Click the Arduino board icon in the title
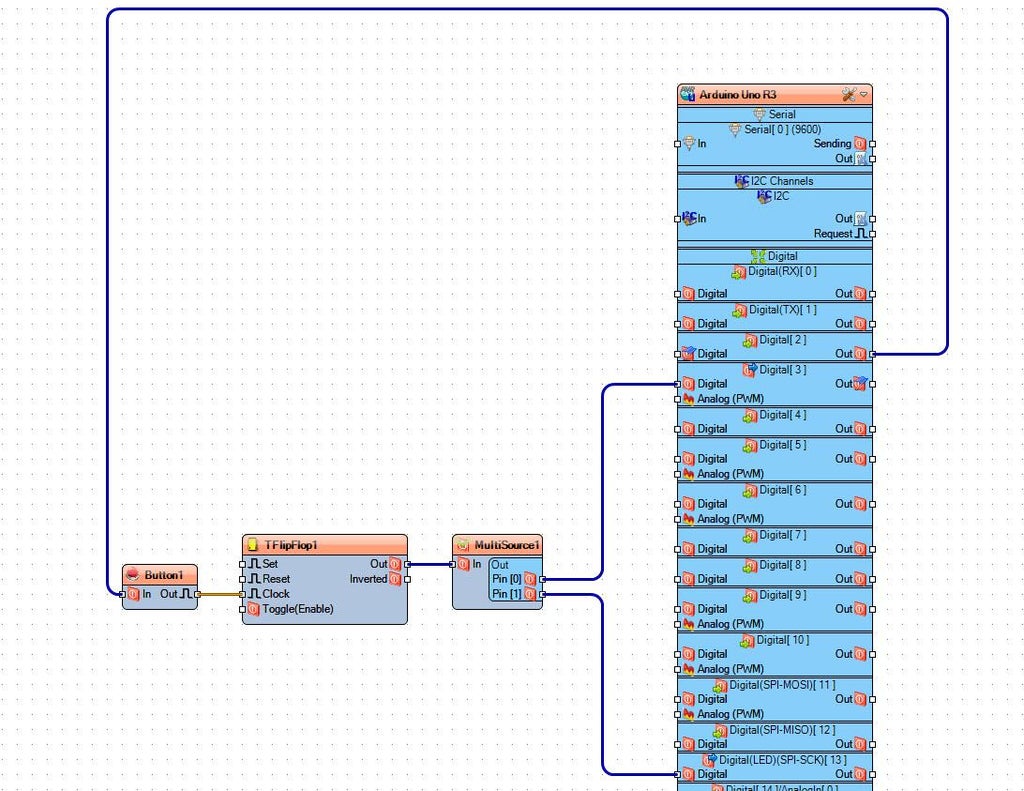This screenshot has height=791, width=1024. point(687,95)
